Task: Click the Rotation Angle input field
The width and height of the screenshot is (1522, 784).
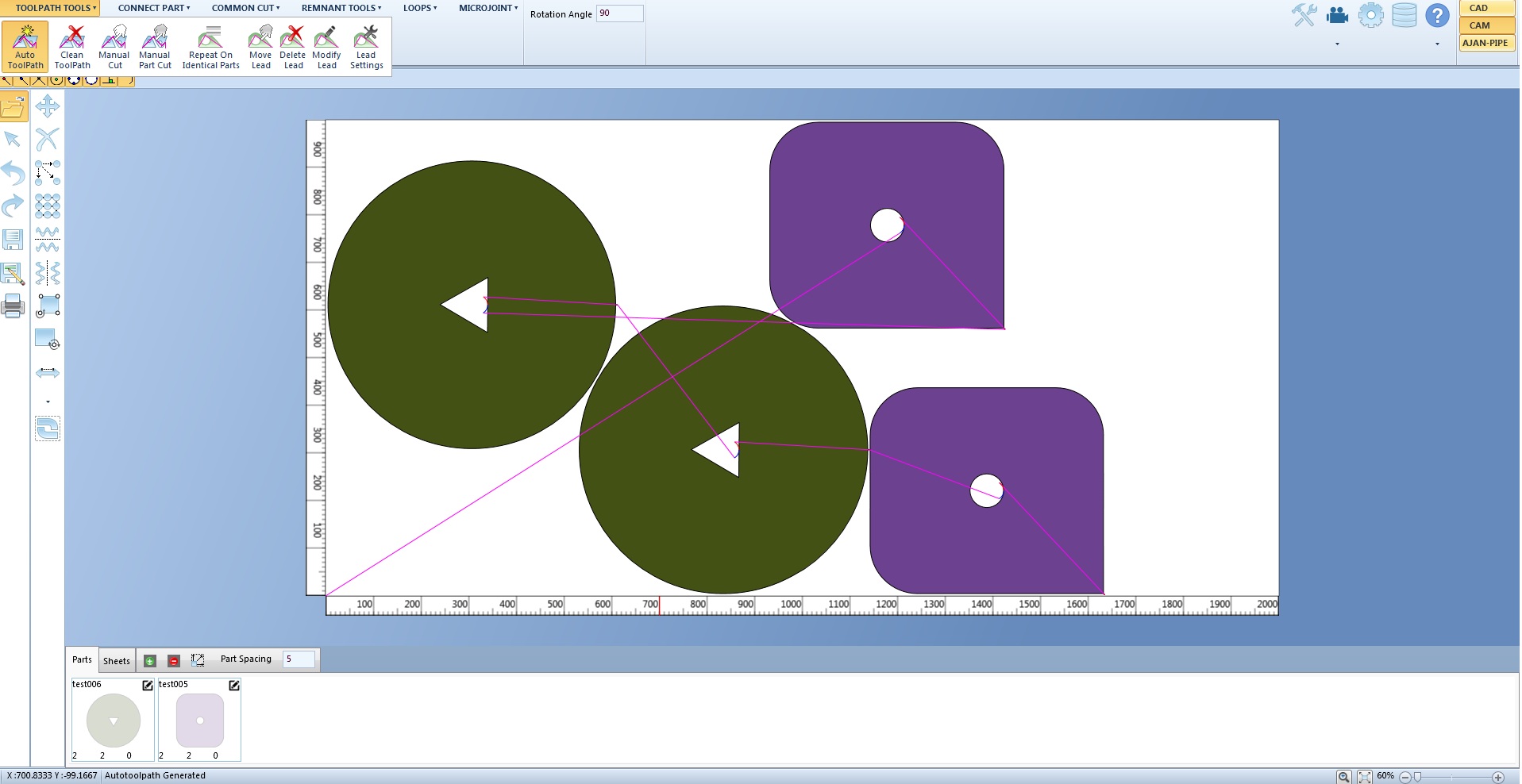Action: coord(619,13)
